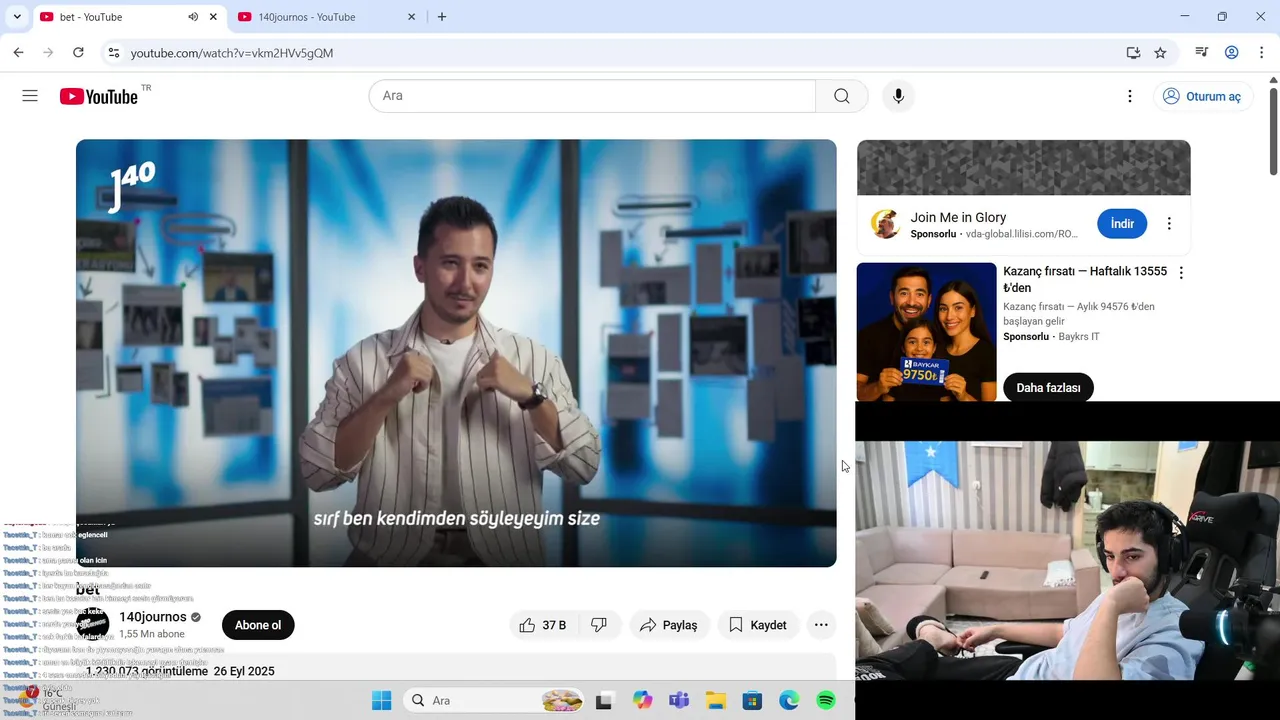The image size is (1280, 720).
Task: Click the '1,55 Mn abone' subscriber count
Action: [152, 634]
